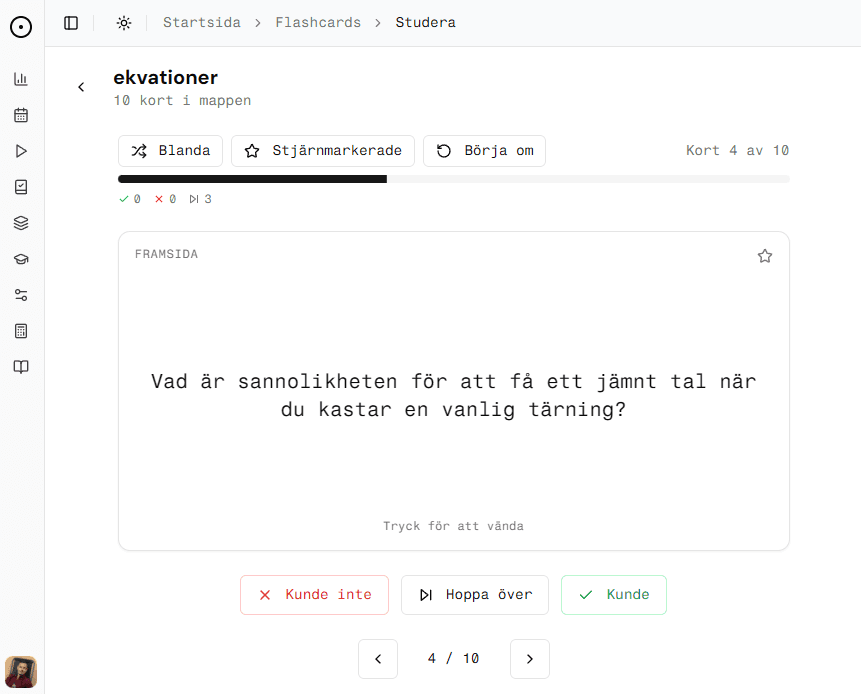Screen dimensions: 861x694
Task: Select the calculator icon in the sidebar
Action: coord(21,331)
